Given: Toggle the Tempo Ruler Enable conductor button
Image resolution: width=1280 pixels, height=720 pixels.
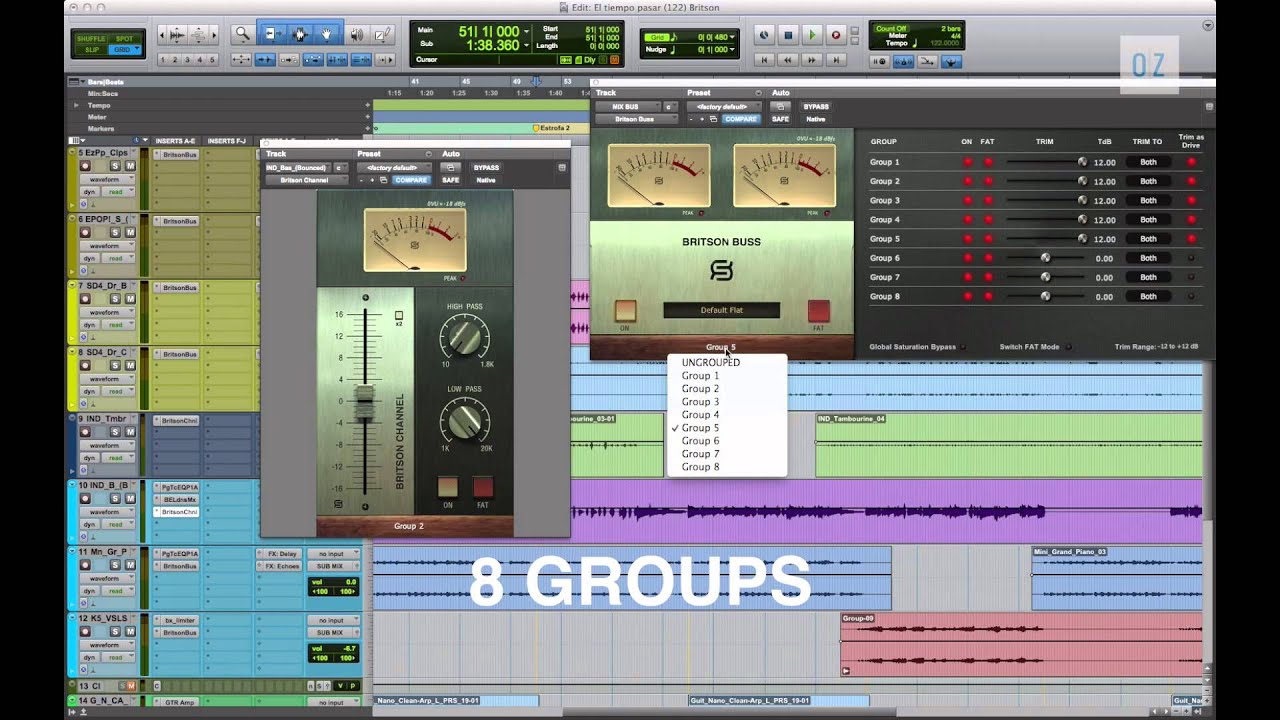Looking at the screenshot, I should pyautogui.click(x=951, y=61).
